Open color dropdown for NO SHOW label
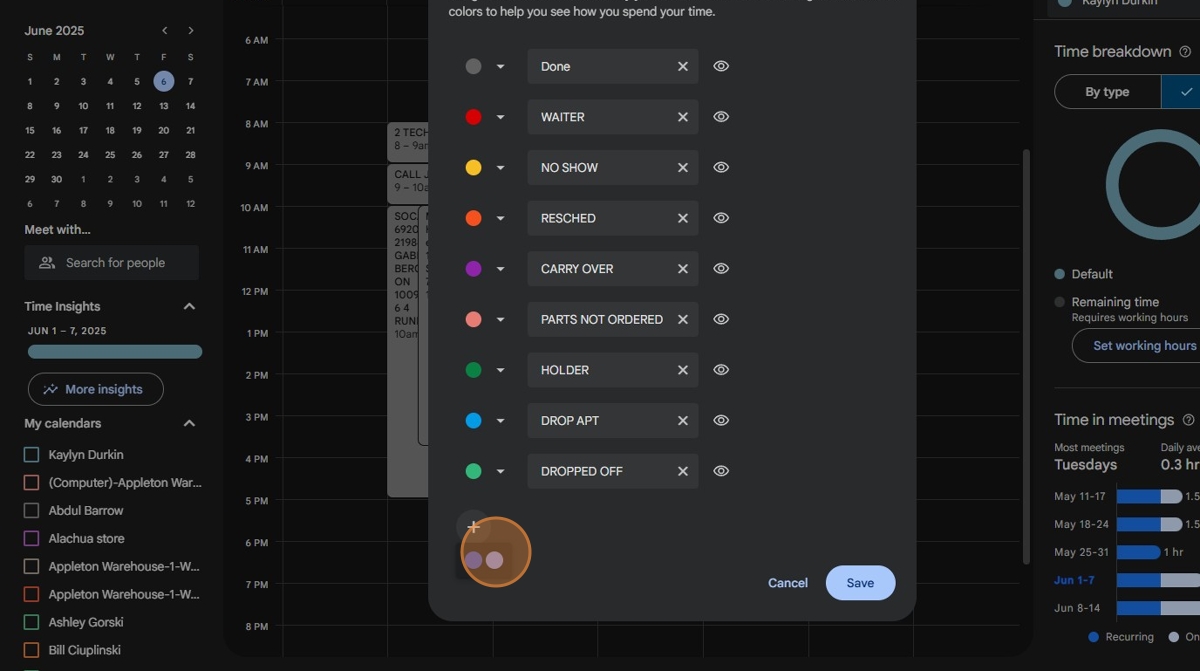1200x671 pixels. coord(500,168)
